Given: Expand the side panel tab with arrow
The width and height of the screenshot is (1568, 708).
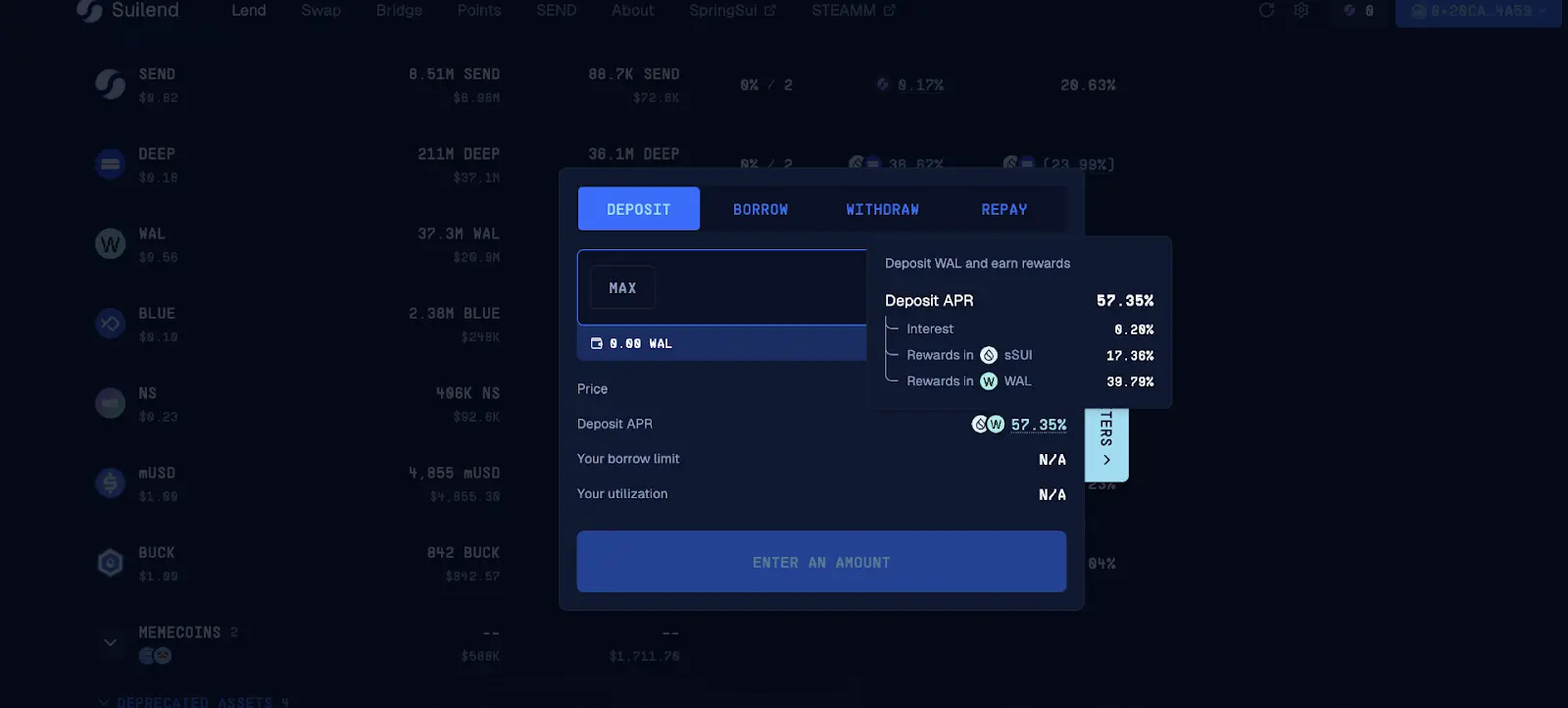Looking at the screenshot, I should click(1106, 443).
